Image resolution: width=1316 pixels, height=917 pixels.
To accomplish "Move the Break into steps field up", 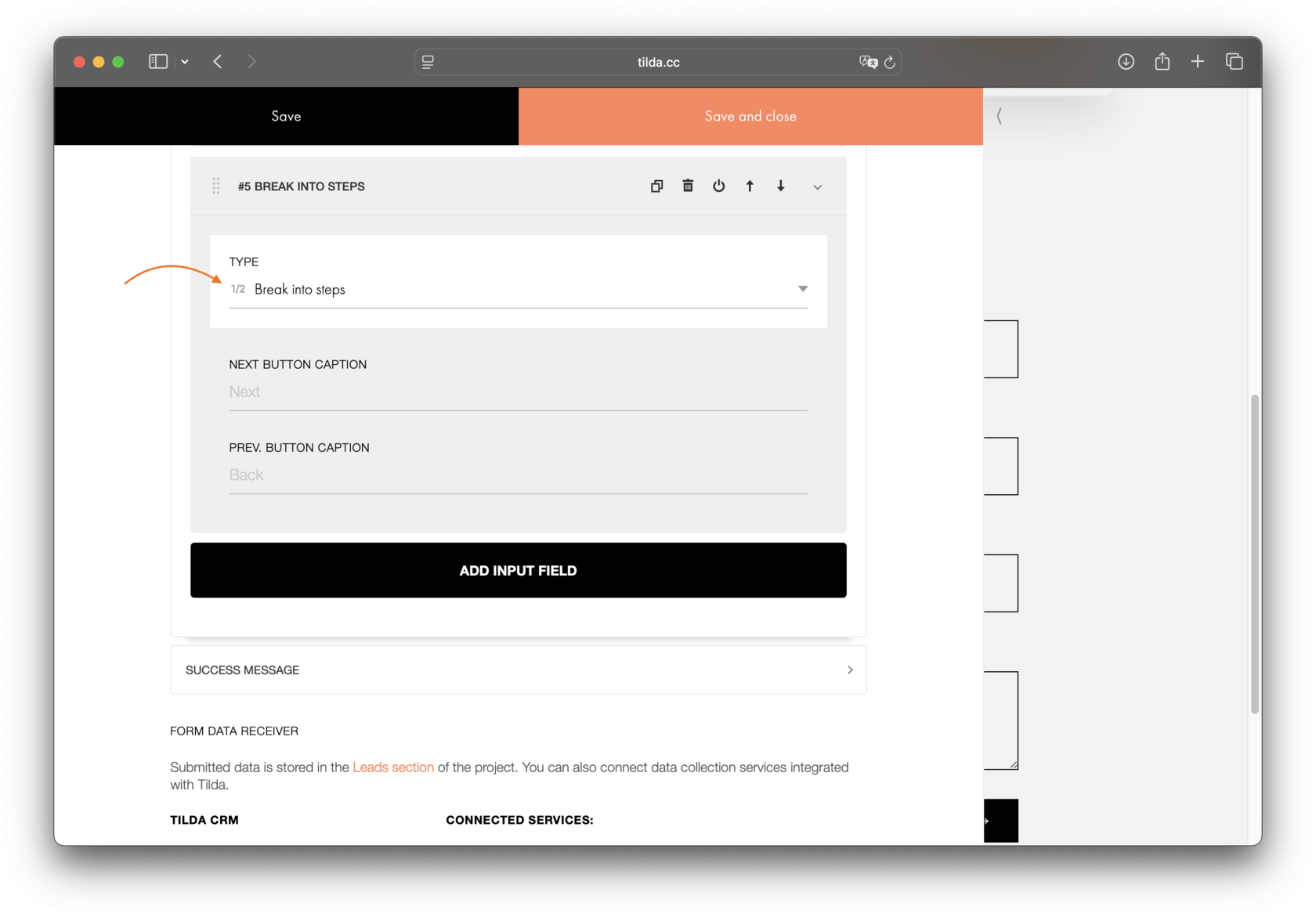I will click(x=750, y=186).
